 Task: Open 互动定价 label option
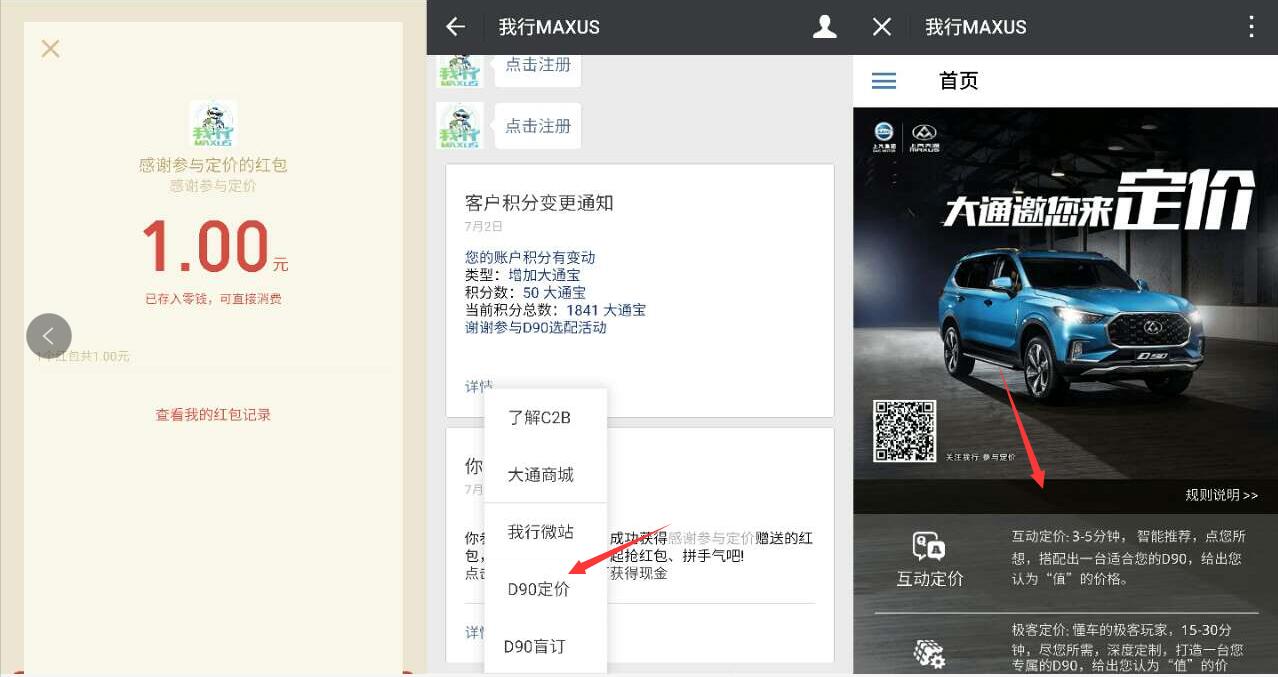click(x=929, y=578)
